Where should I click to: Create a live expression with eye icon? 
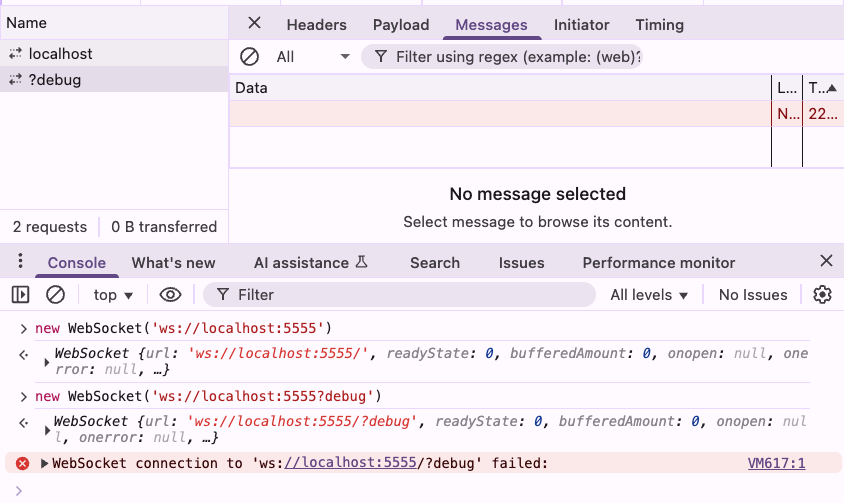coord(170,295)
